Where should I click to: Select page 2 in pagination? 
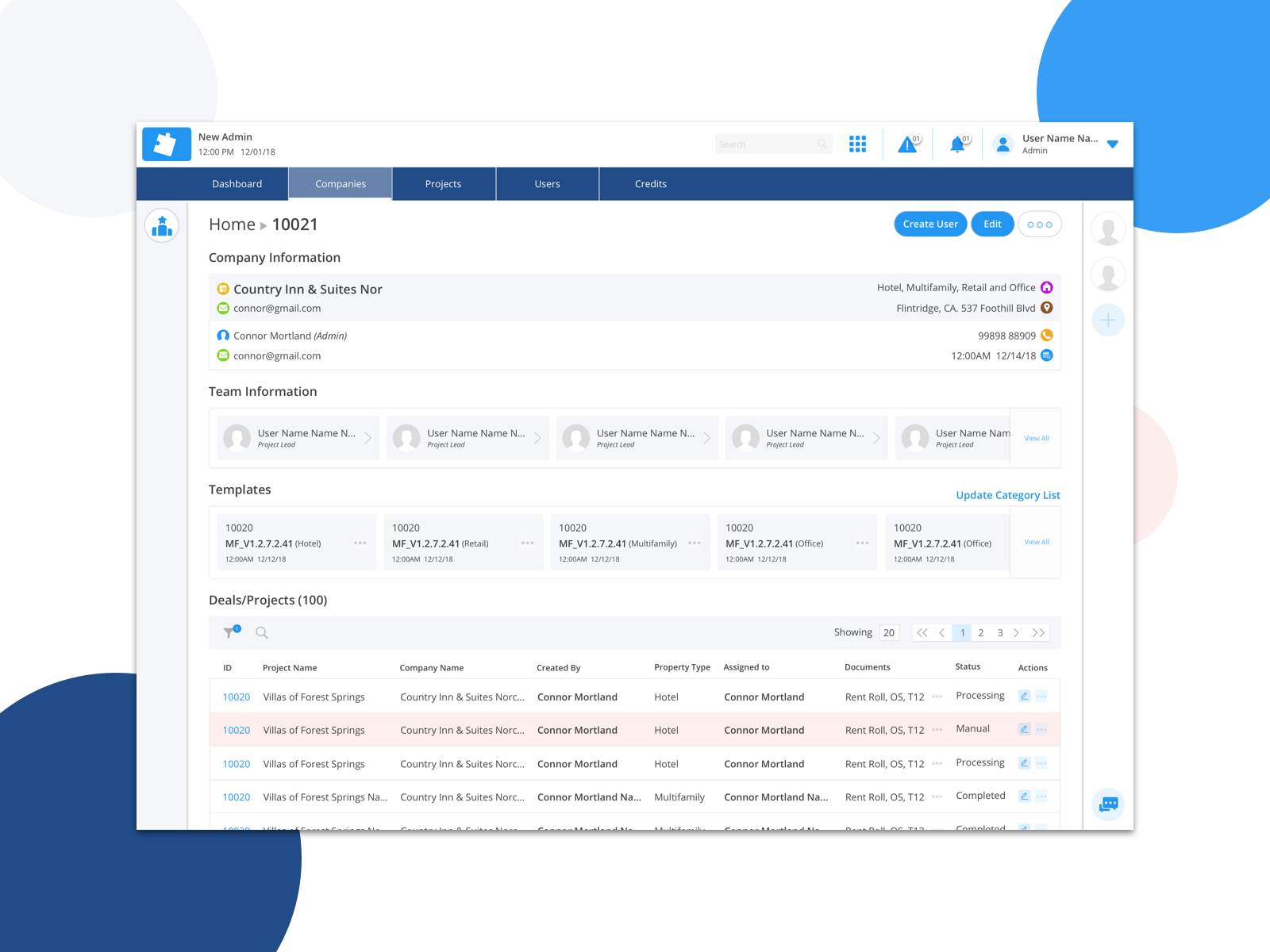click(981, 633)
